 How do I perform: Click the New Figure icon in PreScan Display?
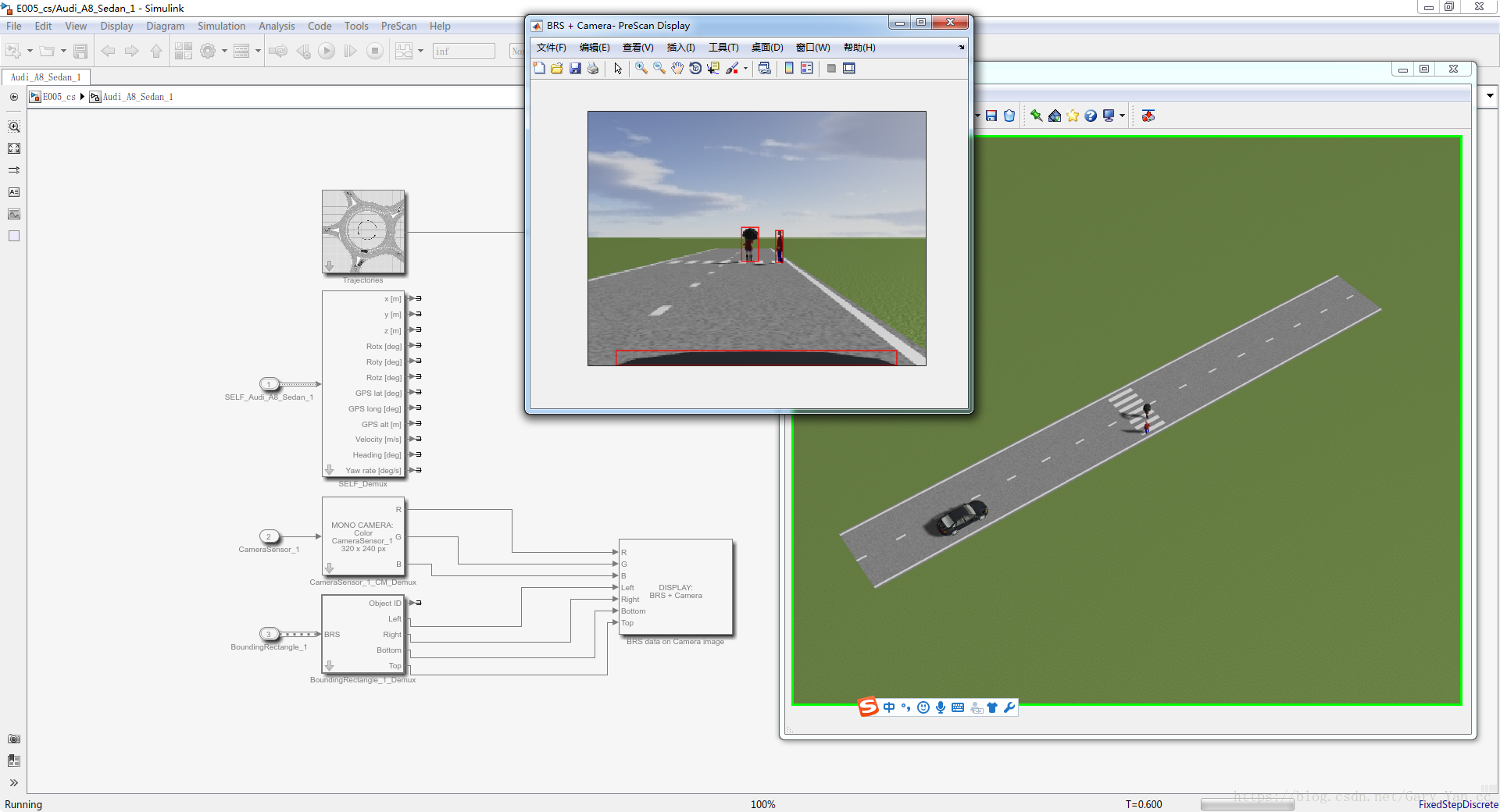click(x=539, y=69)
